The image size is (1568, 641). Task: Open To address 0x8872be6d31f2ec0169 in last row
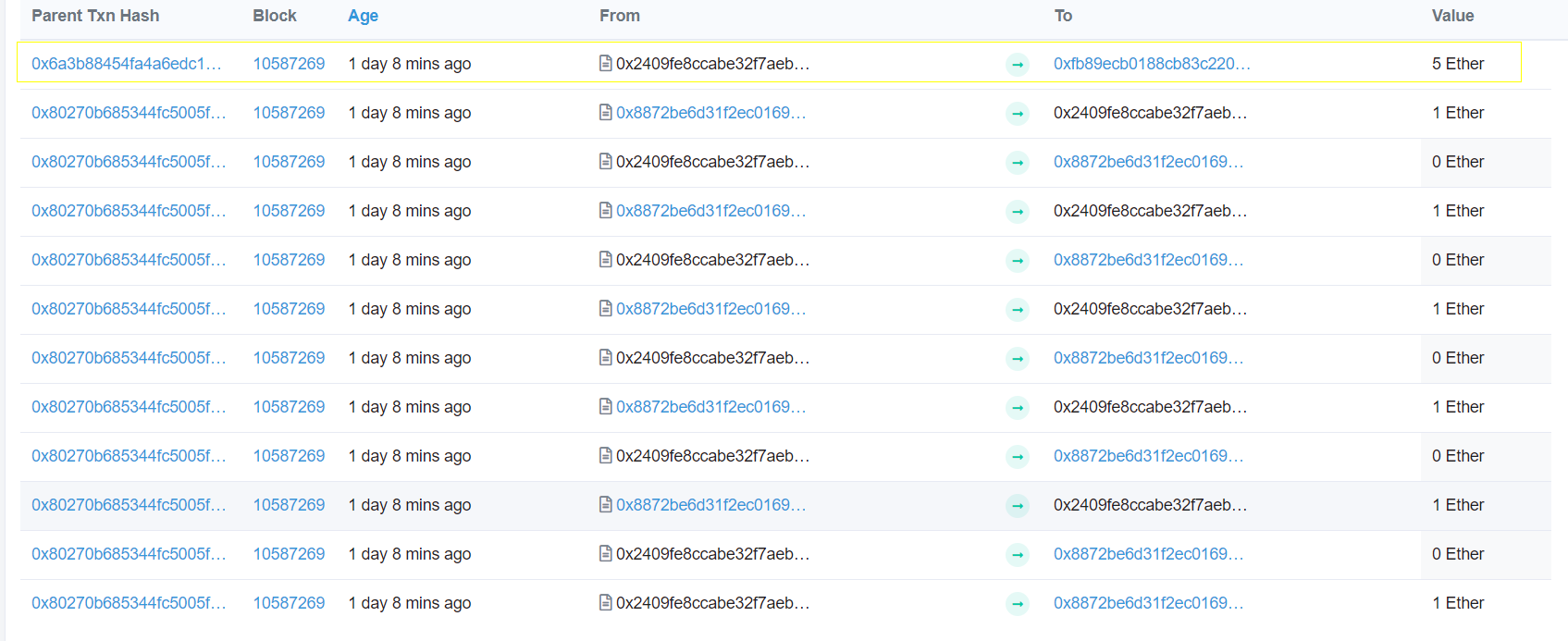click(x=1148, y=603)
